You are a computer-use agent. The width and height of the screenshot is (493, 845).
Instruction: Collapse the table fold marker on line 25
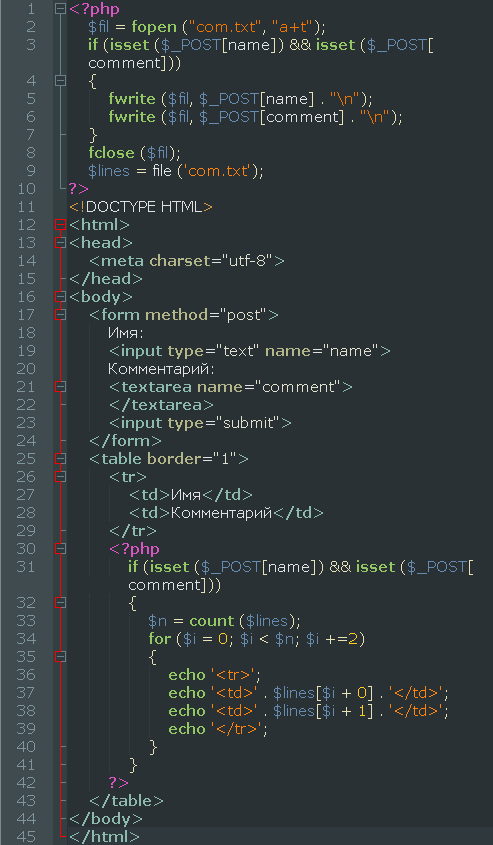[60, 459]
